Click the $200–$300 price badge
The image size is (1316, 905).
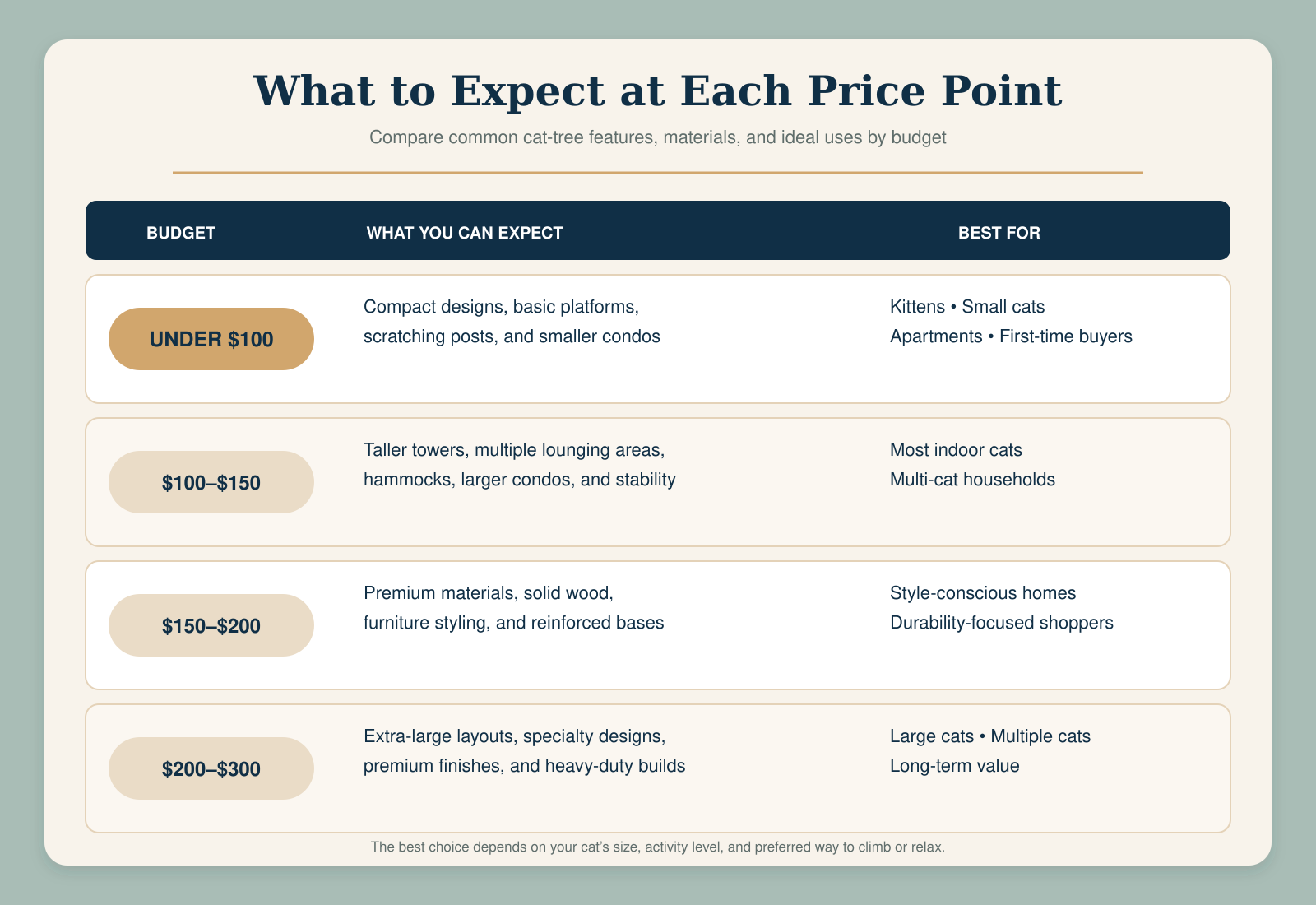coord(211,768)
